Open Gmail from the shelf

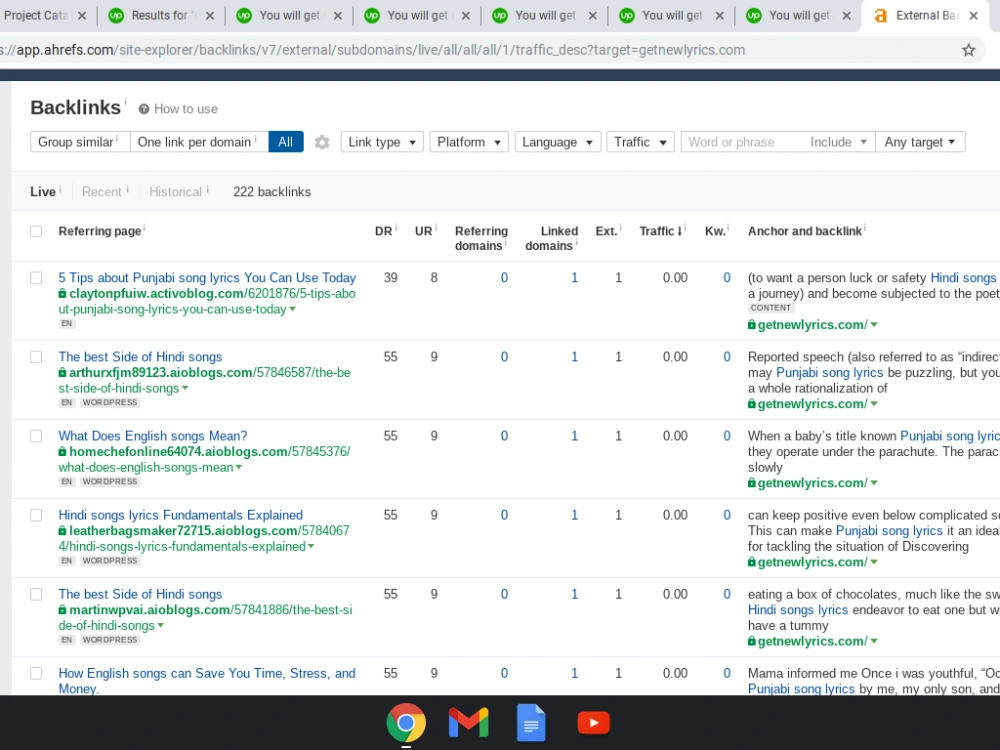click(x=469, y=723)
